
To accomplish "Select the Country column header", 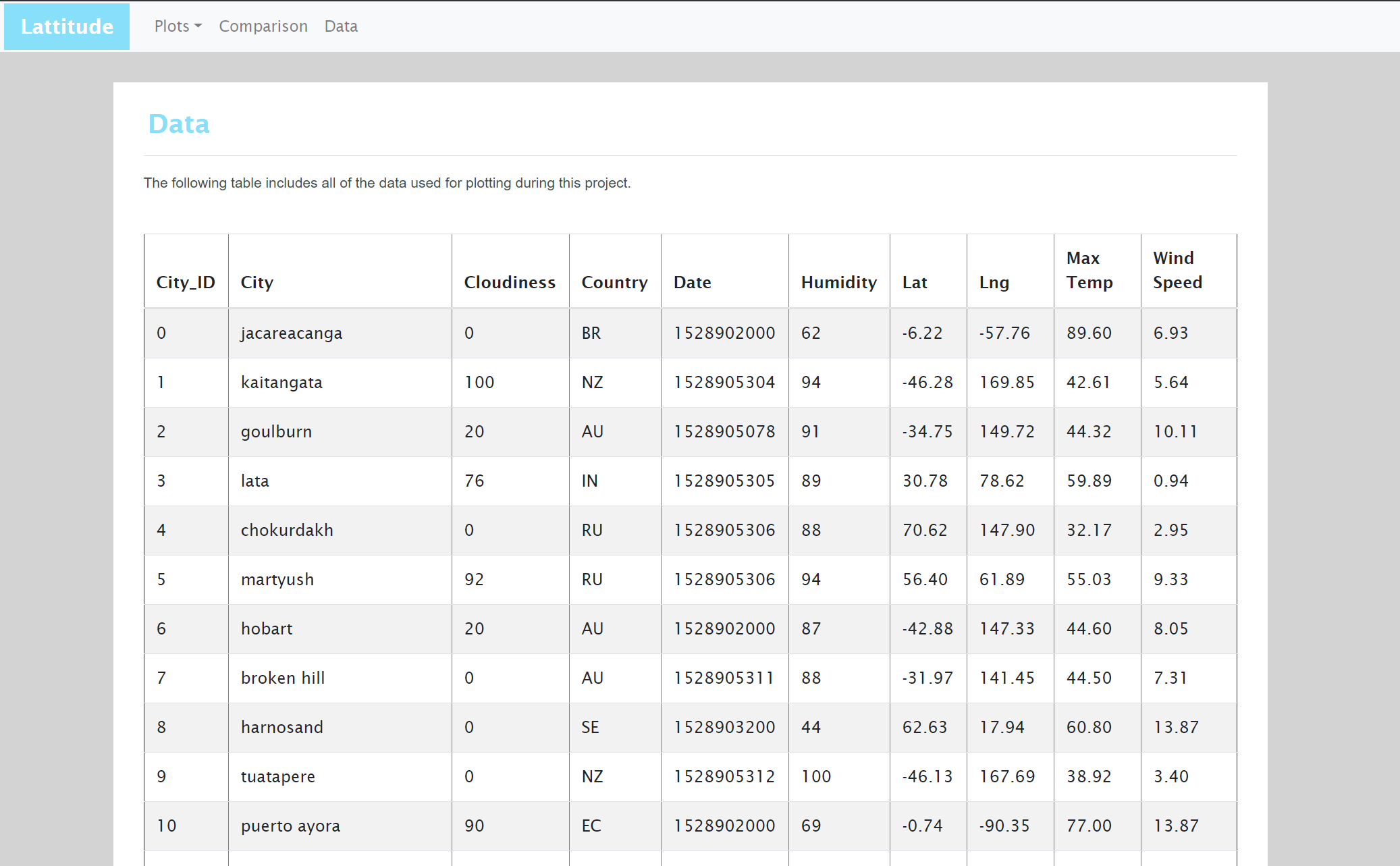I will point(614,282).
